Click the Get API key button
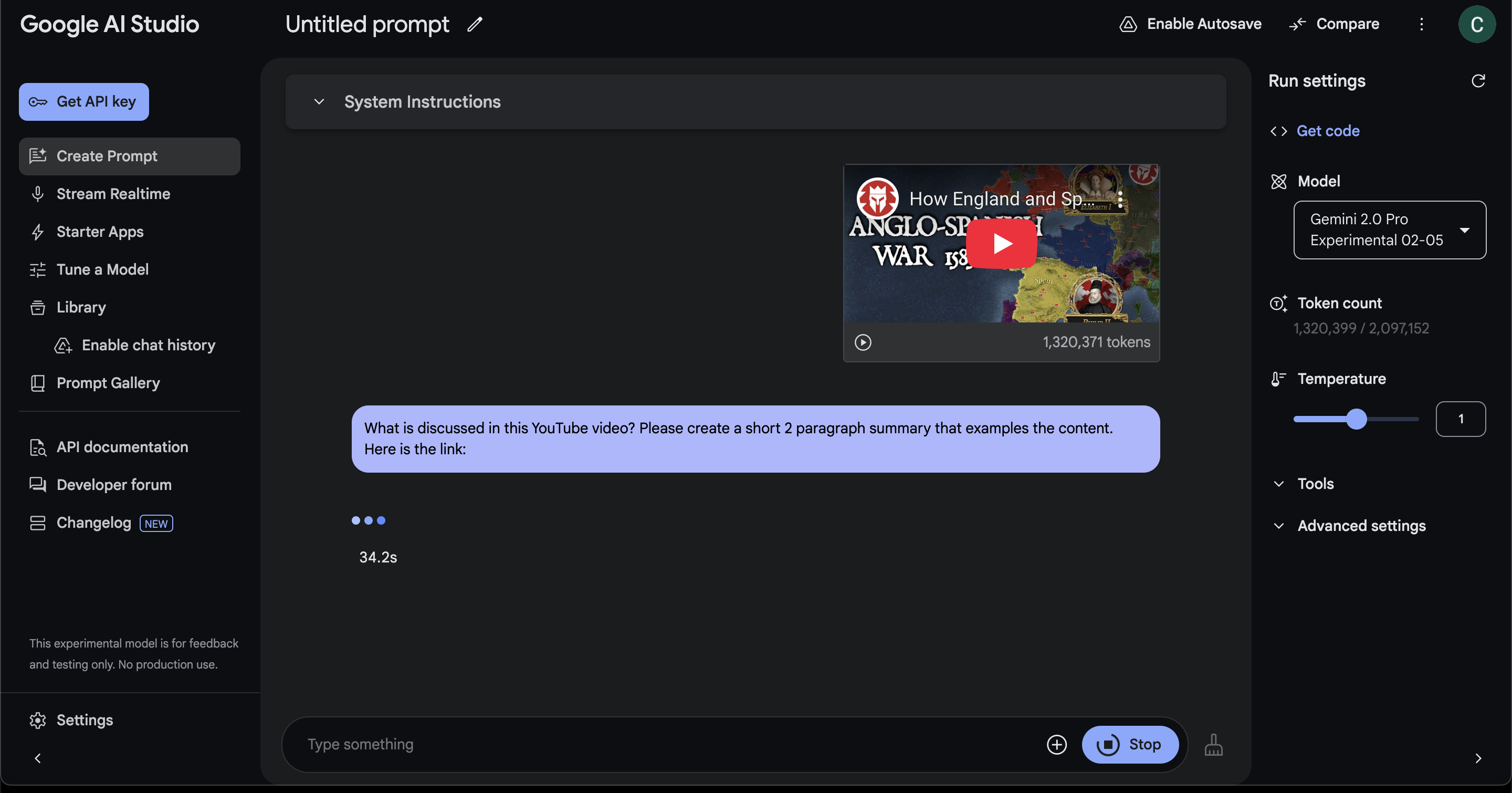 tap(83, 101)
